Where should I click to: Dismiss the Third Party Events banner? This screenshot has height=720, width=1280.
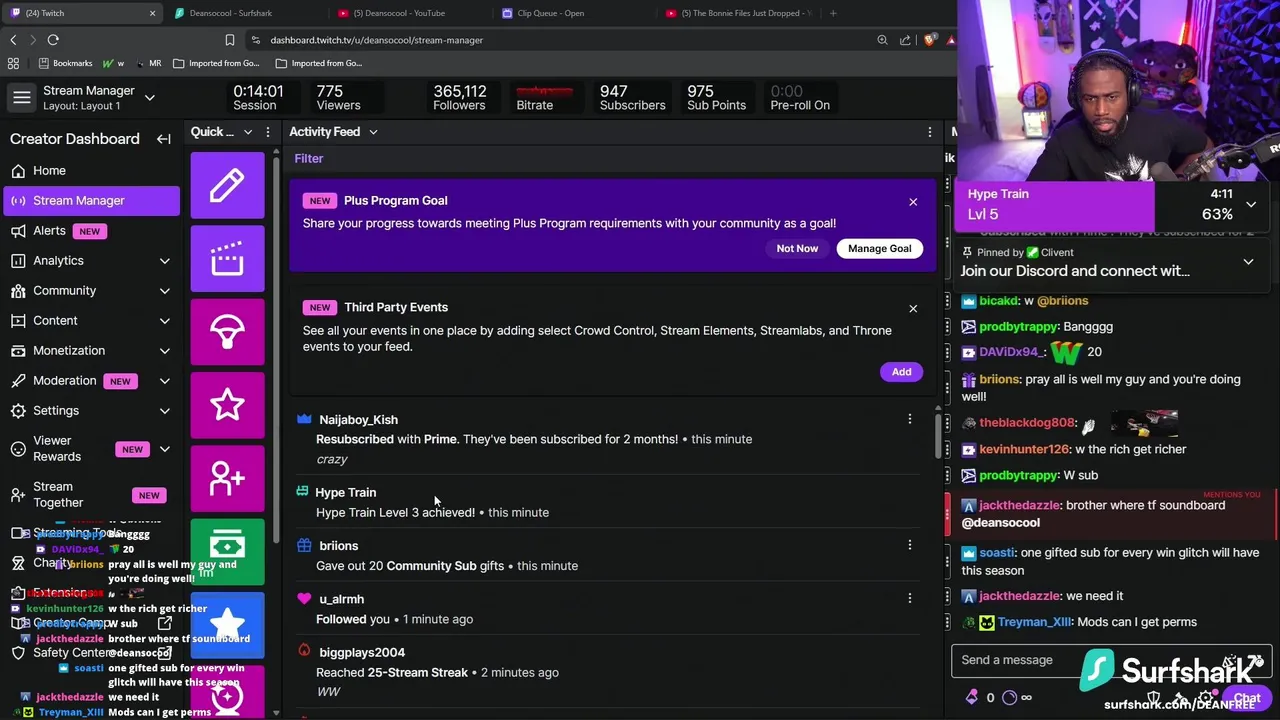click(x=913, y=309)
